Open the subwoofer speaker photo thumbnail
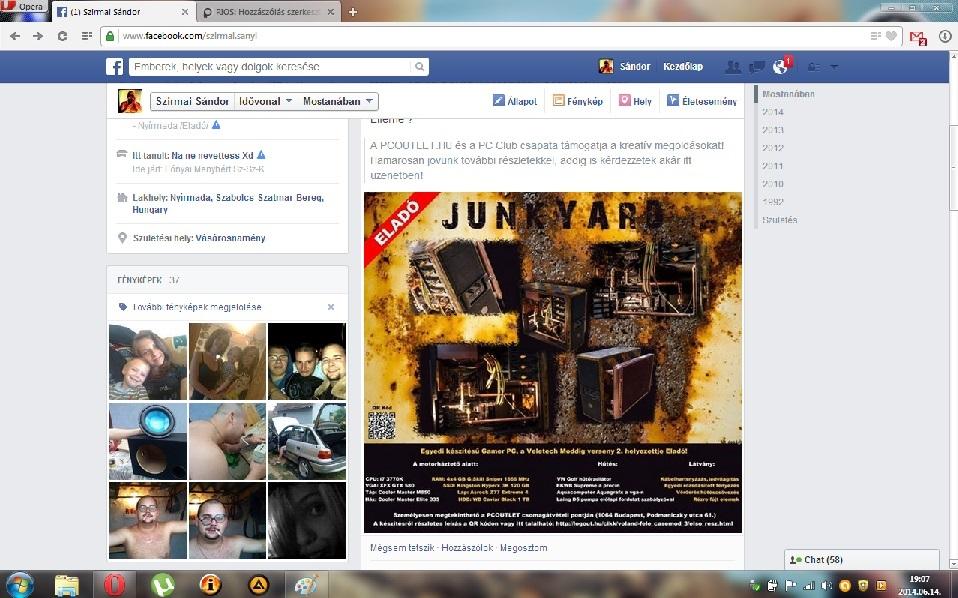This screenshot has width=958, height=598. tap(148, 441)
